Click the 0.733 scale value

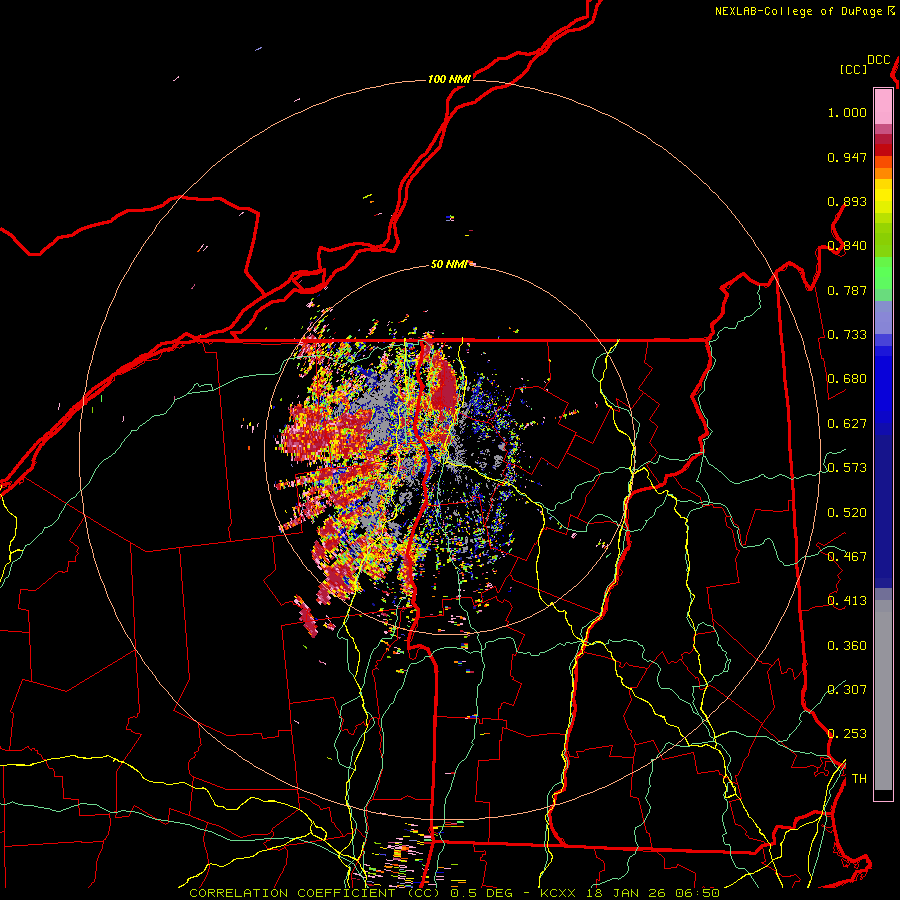tap(847, 335)
